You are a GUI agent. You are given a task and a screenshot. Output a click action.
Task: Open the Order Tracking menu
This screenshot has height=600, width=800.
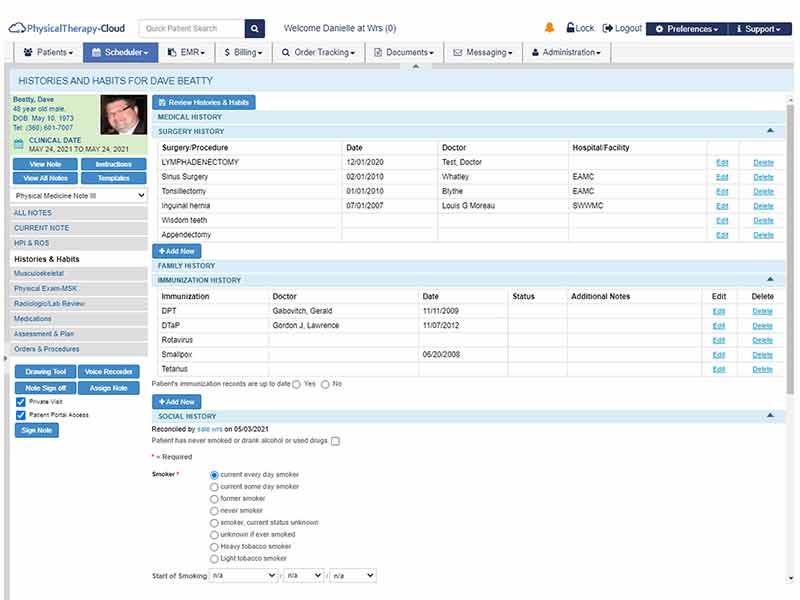coord(319,53)
